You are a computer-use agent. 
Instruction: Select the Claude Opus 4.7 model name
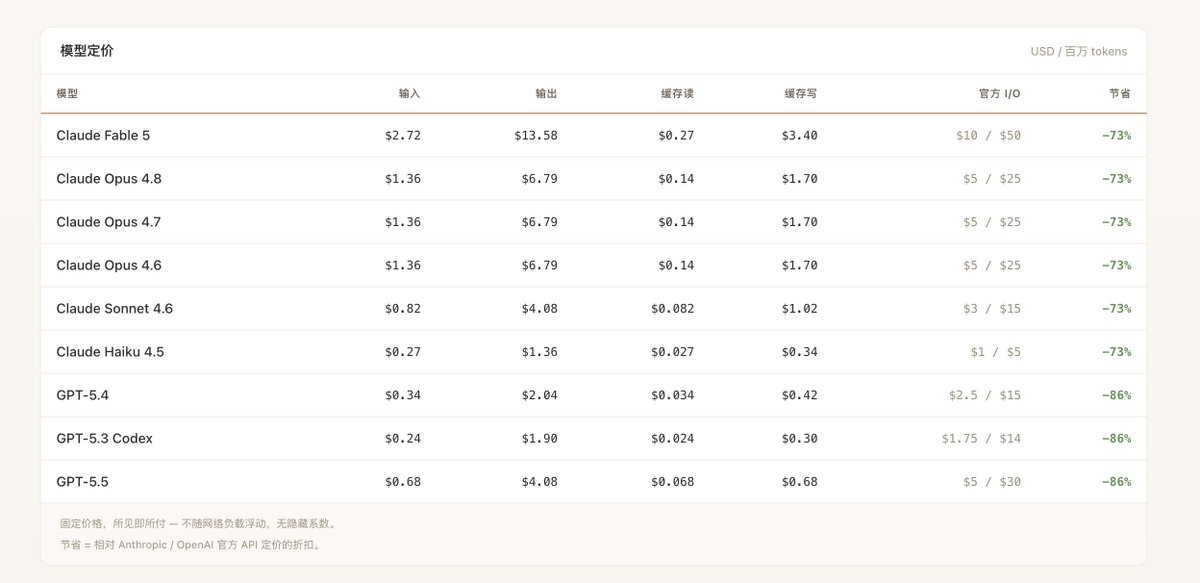click(109, 222)
